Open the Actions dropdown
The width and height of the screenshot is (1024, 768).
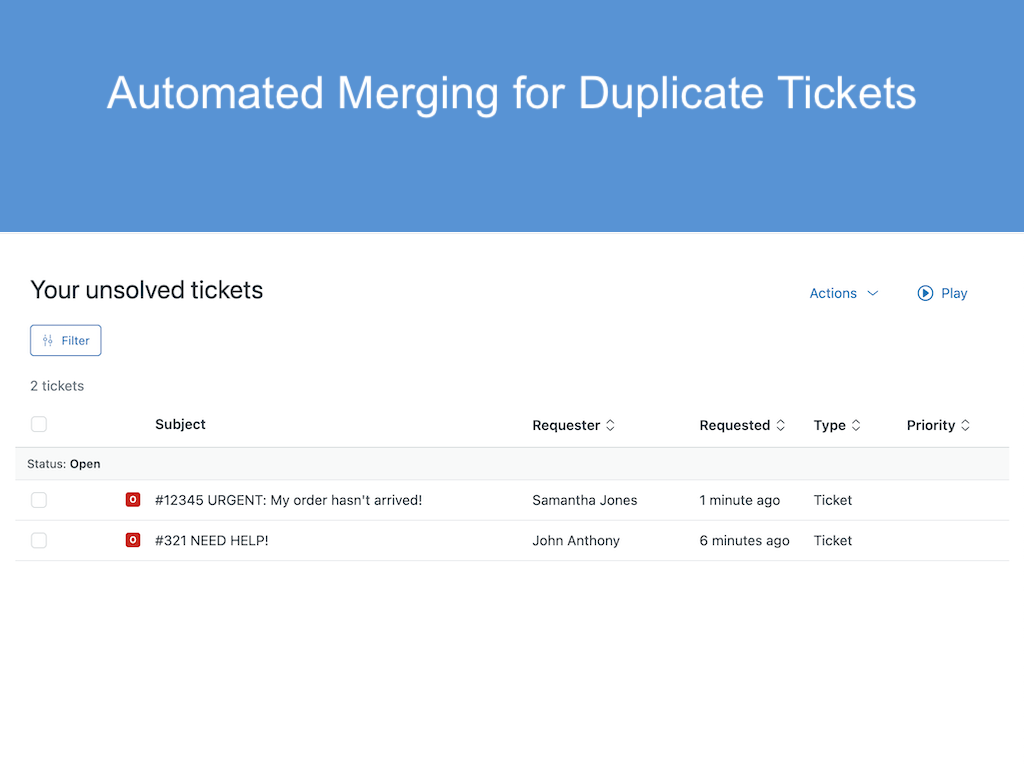tap(834, 293)
